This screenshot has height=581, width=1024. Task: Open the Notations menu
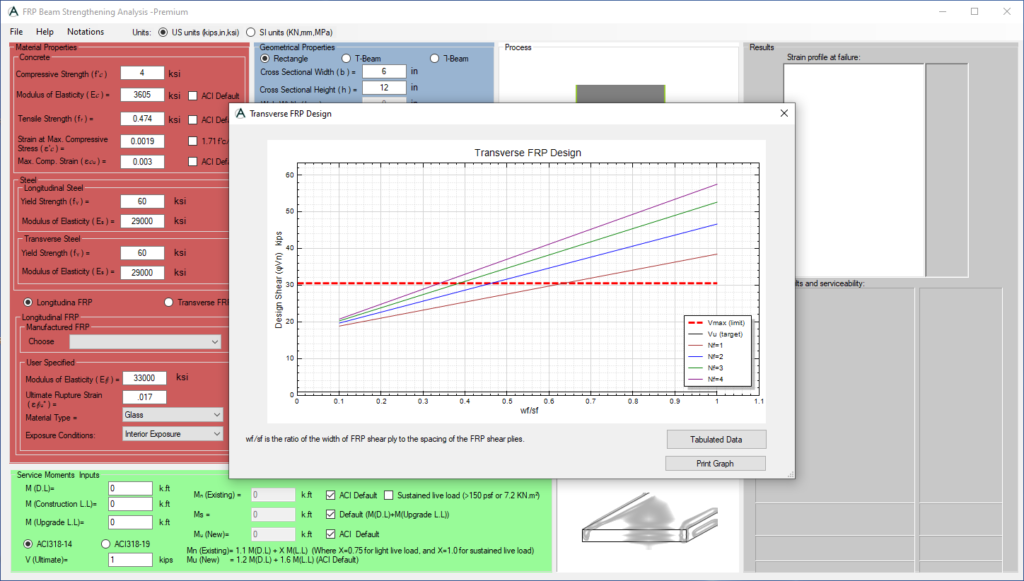(85, 32)
